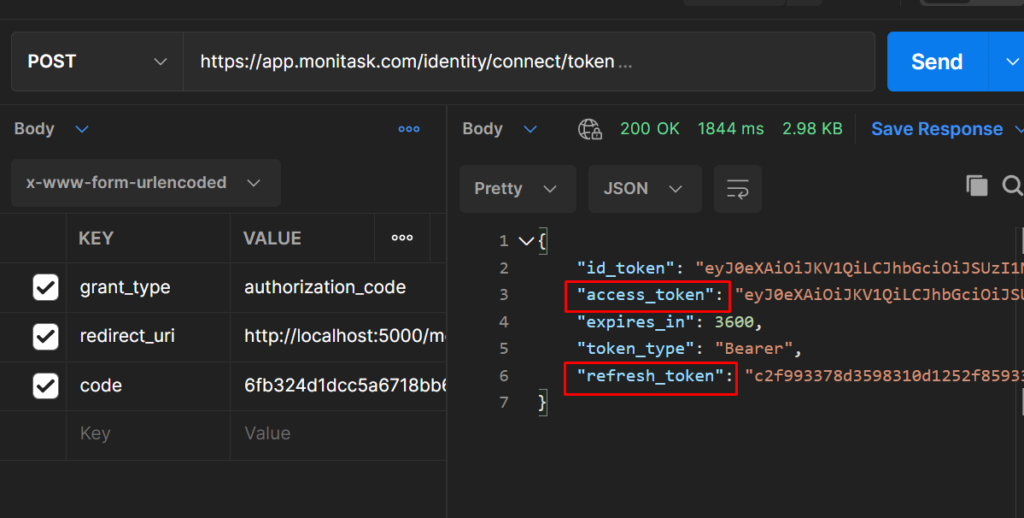1024x518 pixels.
Task: Open request pane three-dots options
Action: pos(409,129)
